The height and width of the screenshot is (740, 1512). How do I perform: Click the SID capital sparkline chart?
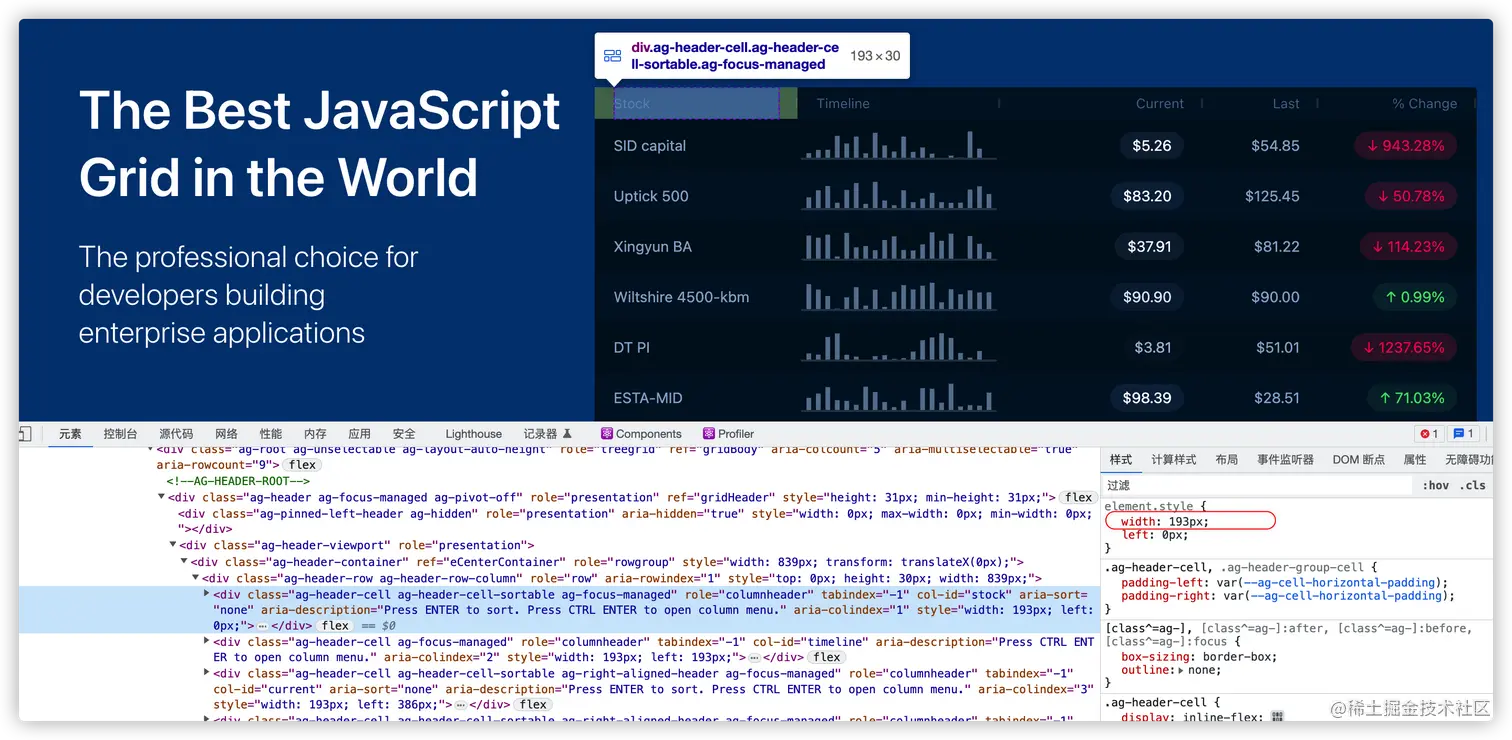898,145
